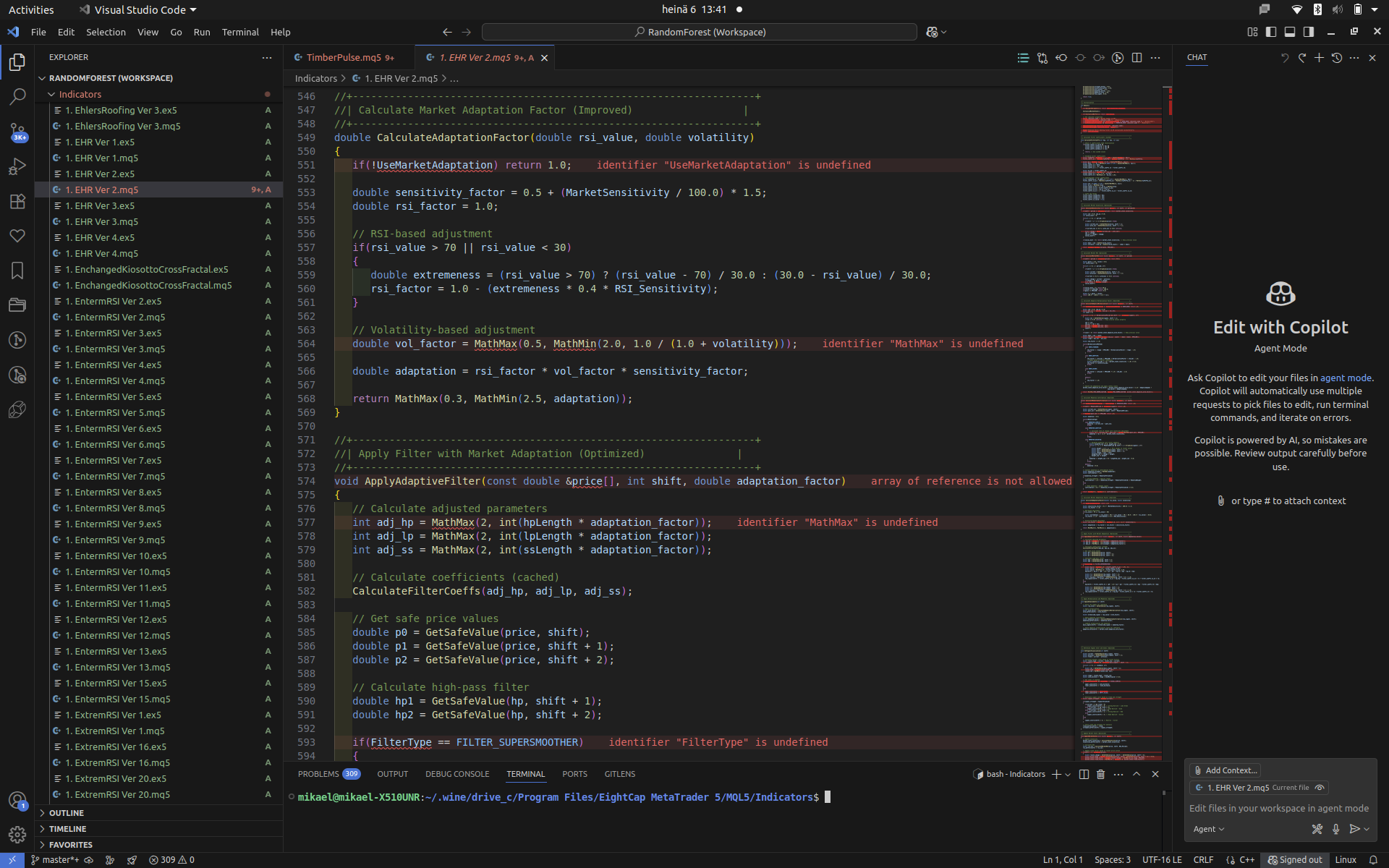Kill the terminal with trash icon

pyautogui.click(x=1100, y=774)
